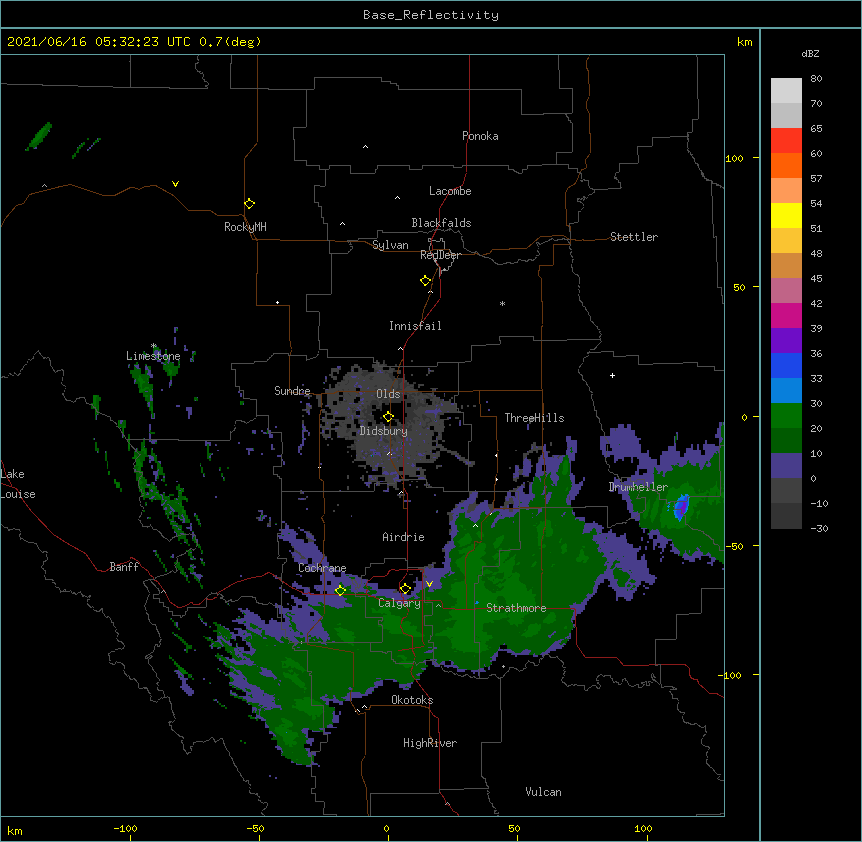Select the light blue 33-30 dBZ legend swatch

(x=786, y=391)
